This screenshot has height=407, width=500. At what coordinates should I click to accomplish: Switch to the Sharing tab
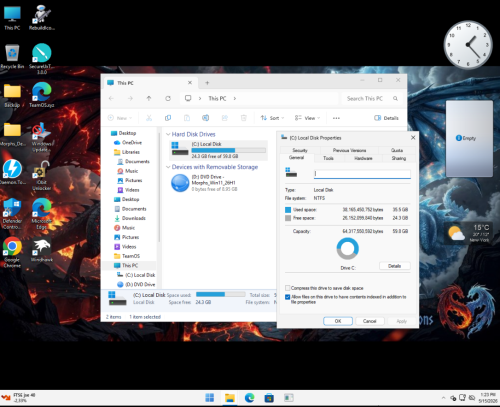pyautogui.click(x=399, y=158)
